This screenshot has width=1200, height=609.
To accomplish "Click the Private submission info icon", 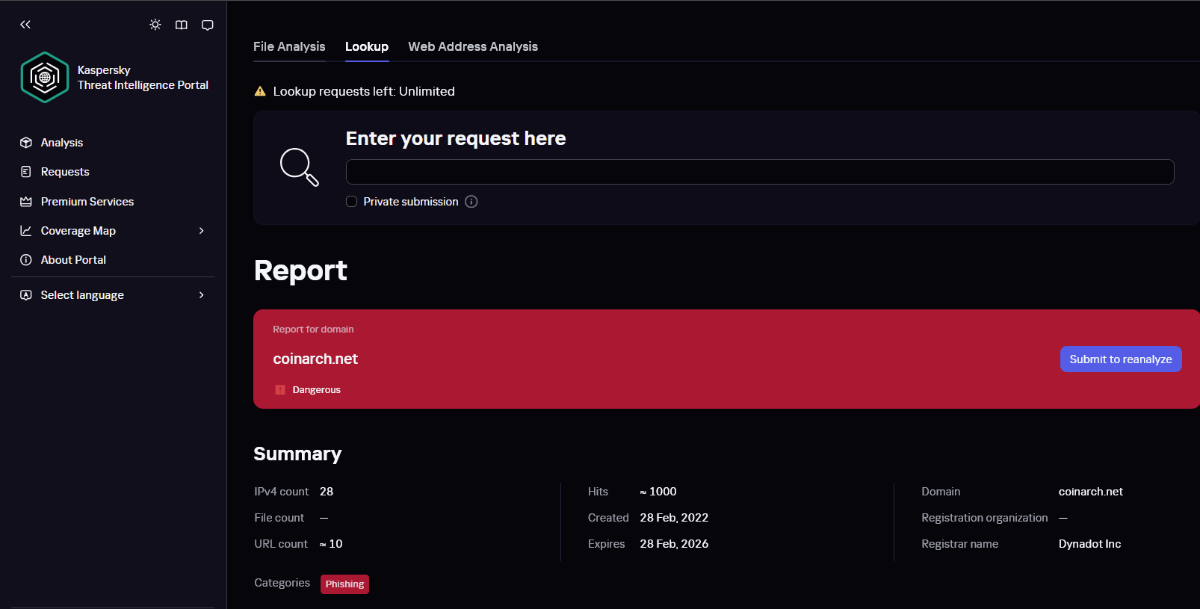I will [471, 201].
